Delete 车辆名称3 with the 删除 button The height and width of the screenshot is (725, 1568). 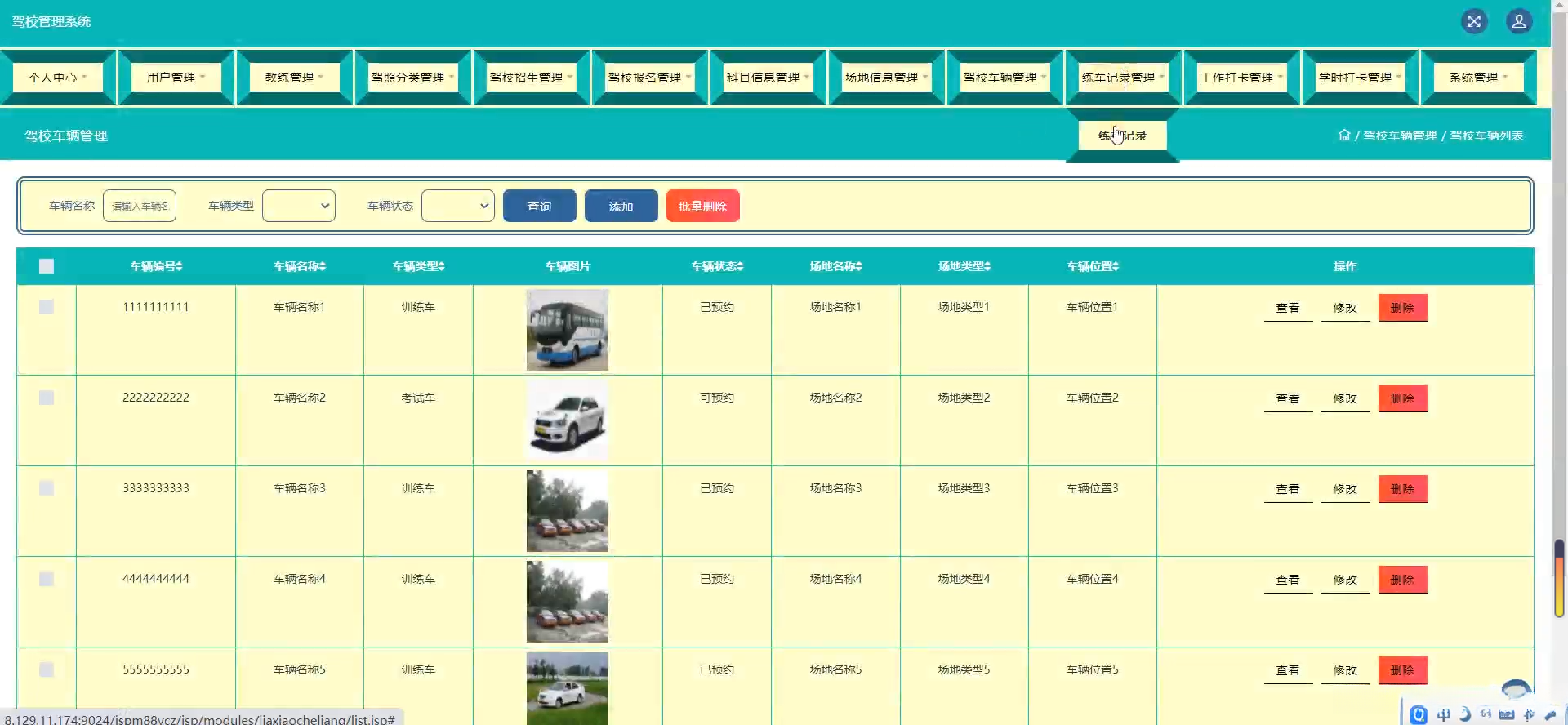coord(1403,489)
